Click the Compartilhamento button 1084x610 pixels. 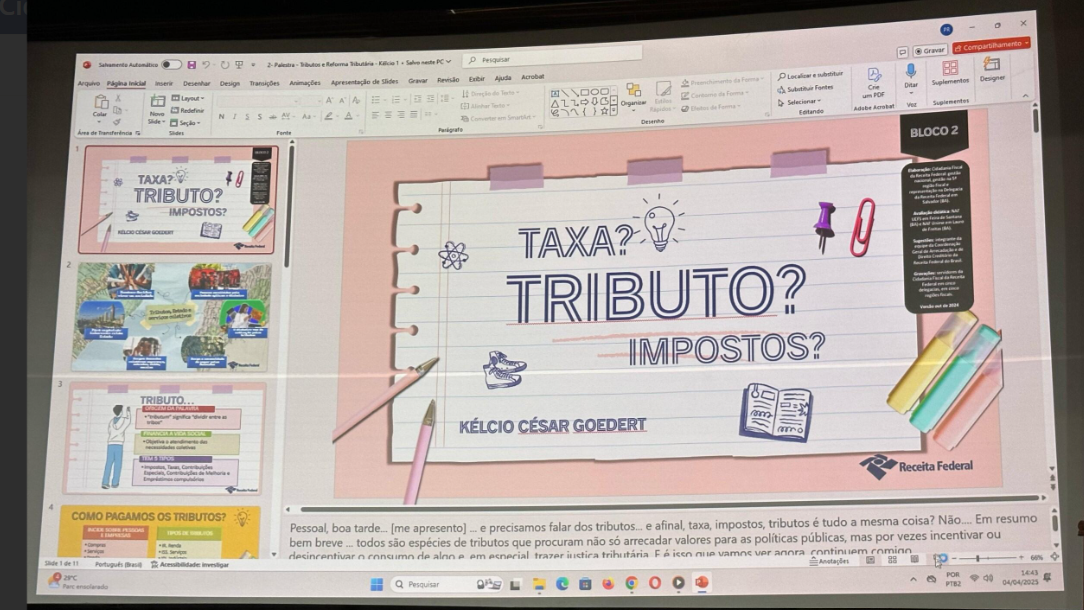(x=990, y=45)
